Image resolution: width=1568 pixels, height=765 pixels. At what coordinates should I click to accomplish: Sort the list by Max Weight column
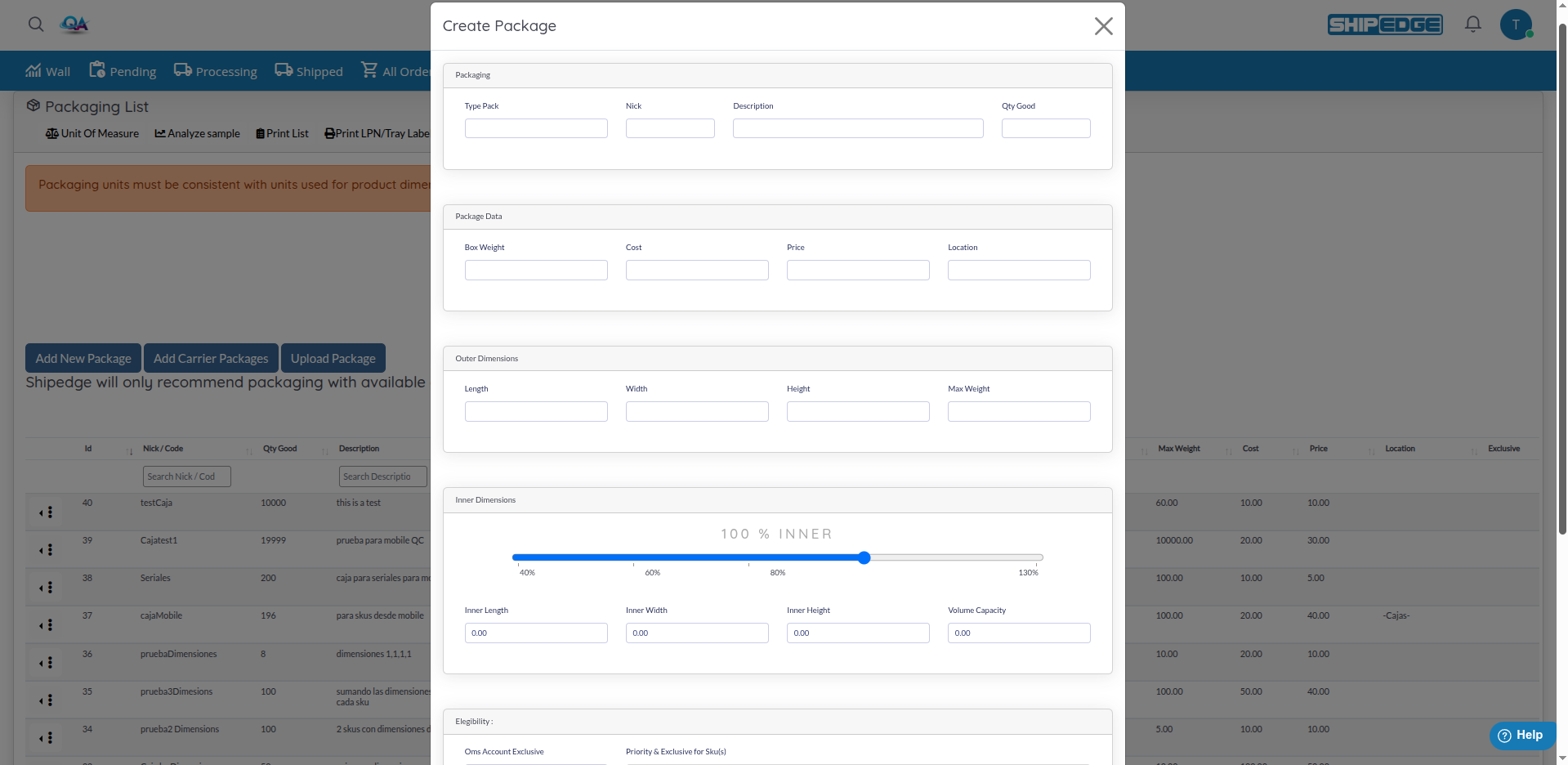click(x=1178, y=449)
